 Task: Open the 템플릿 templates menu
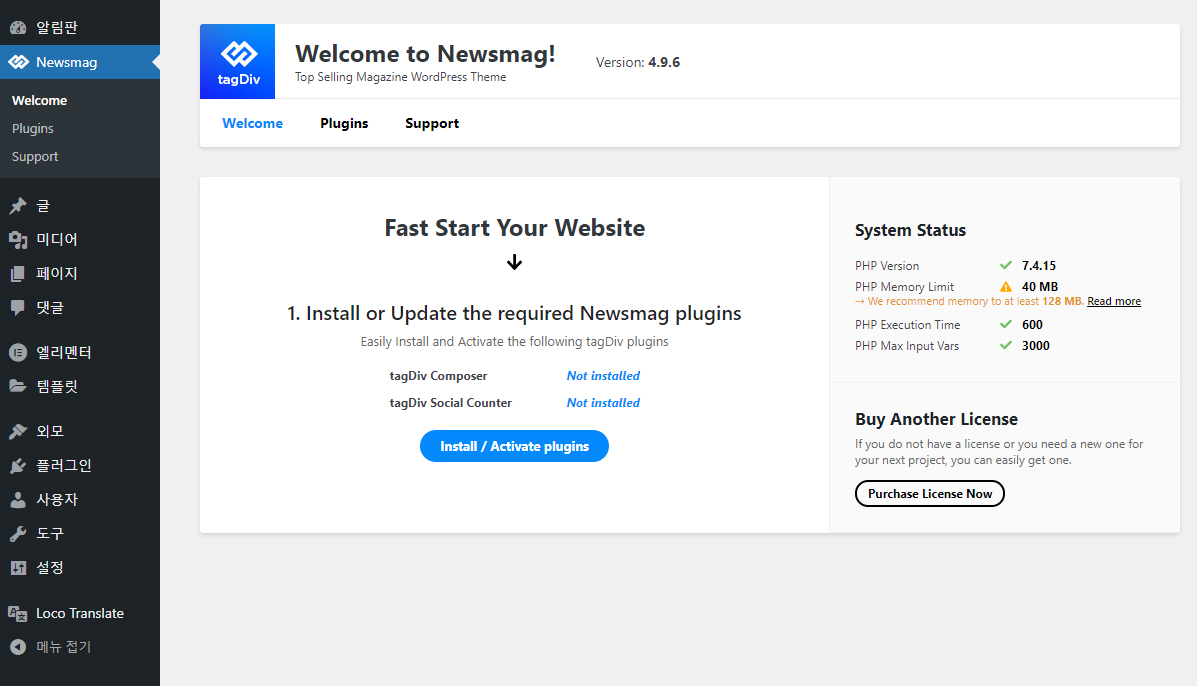point(80,386)
